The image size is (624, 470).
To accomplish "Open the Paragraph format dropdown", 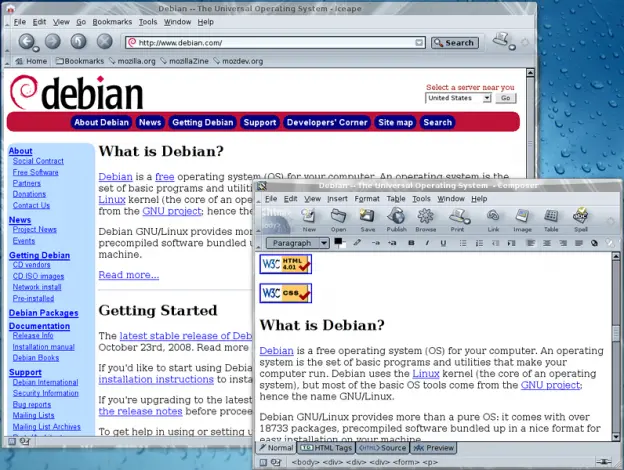I will tap(298, 243).
